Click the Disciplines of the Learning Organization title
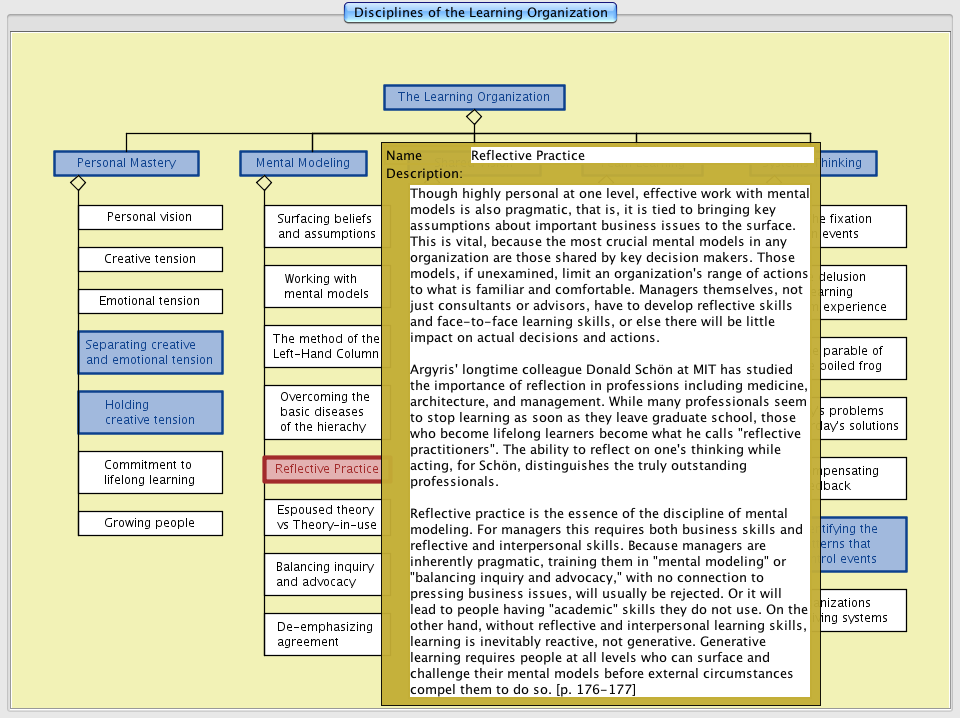The image size is (960, 718). (480, 13)
